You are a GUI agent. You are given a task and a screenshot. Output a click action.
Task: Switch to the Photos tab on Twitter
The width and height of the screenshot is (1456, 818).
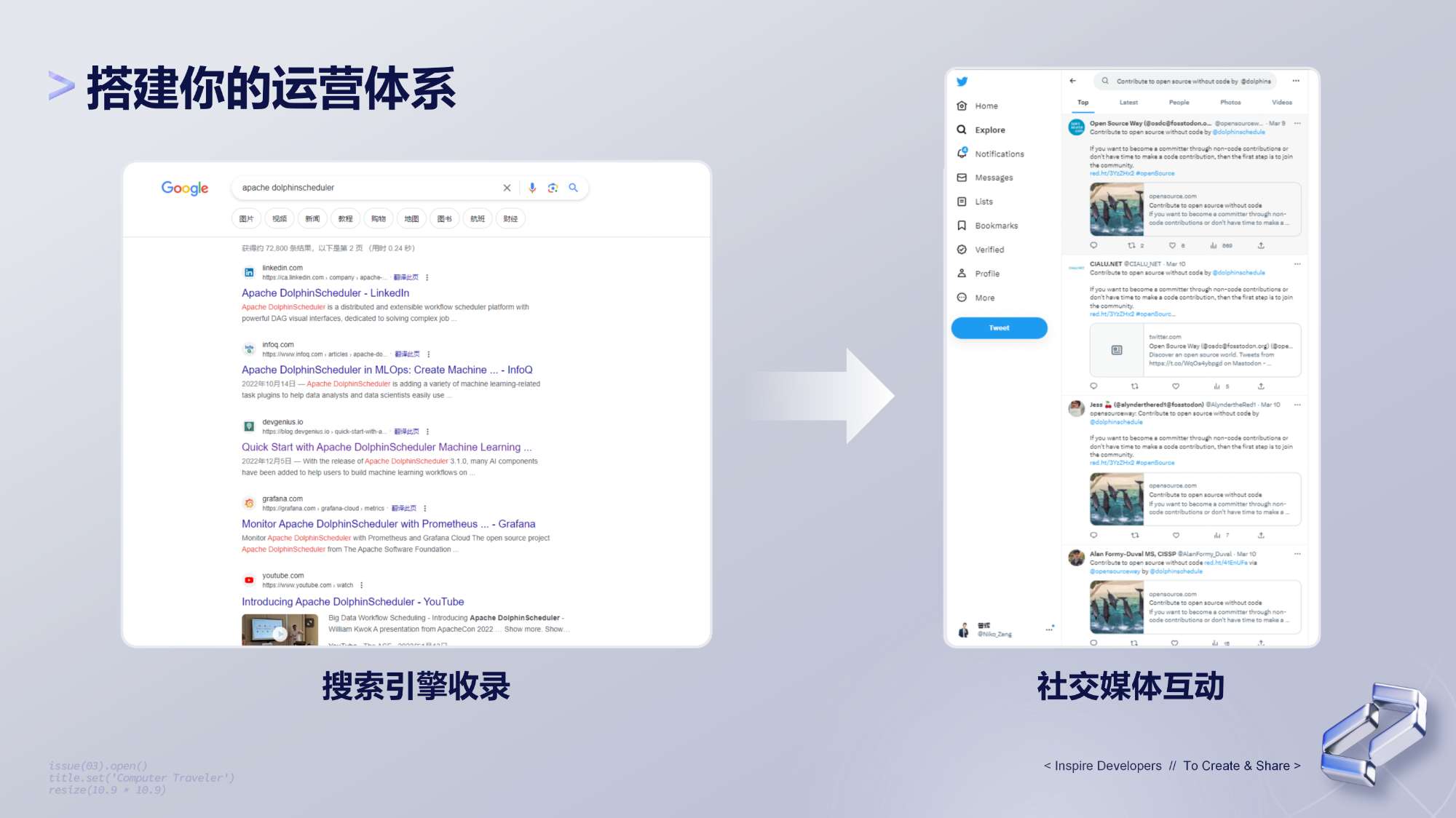tap(1230, 103)
